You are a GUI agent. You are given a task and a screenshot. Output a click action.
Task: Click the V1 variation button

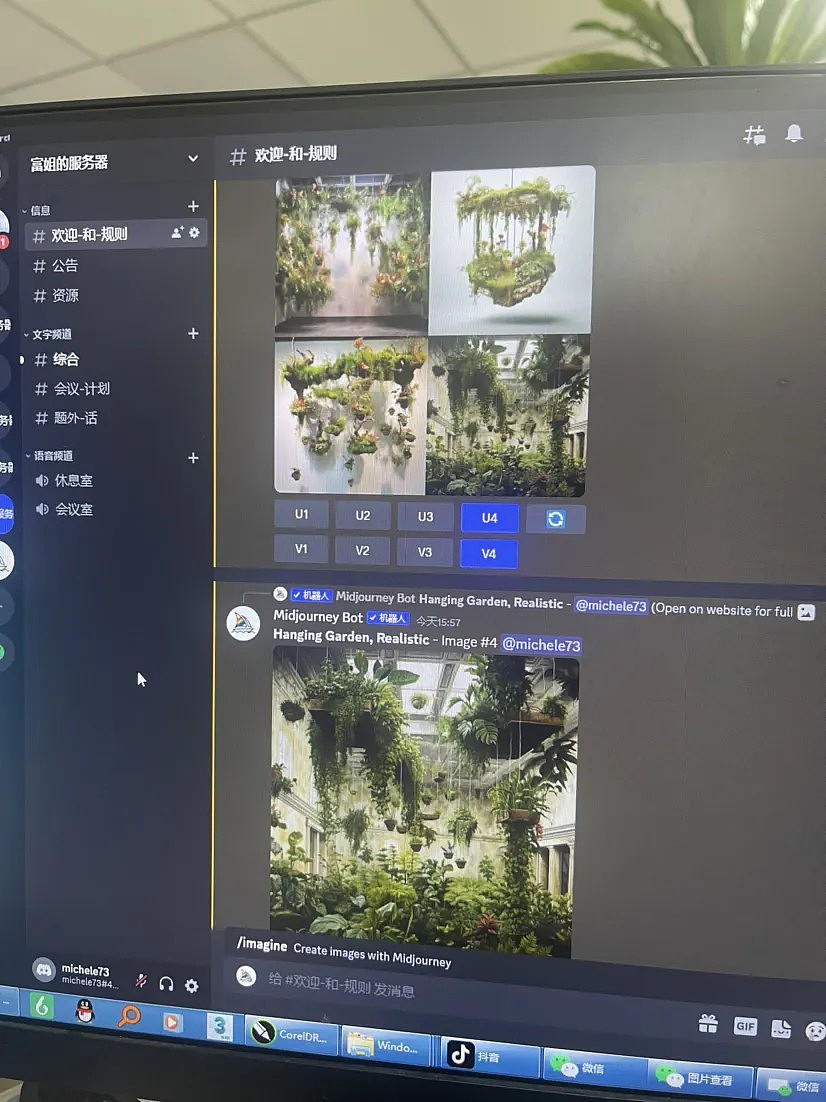point(301,549)
